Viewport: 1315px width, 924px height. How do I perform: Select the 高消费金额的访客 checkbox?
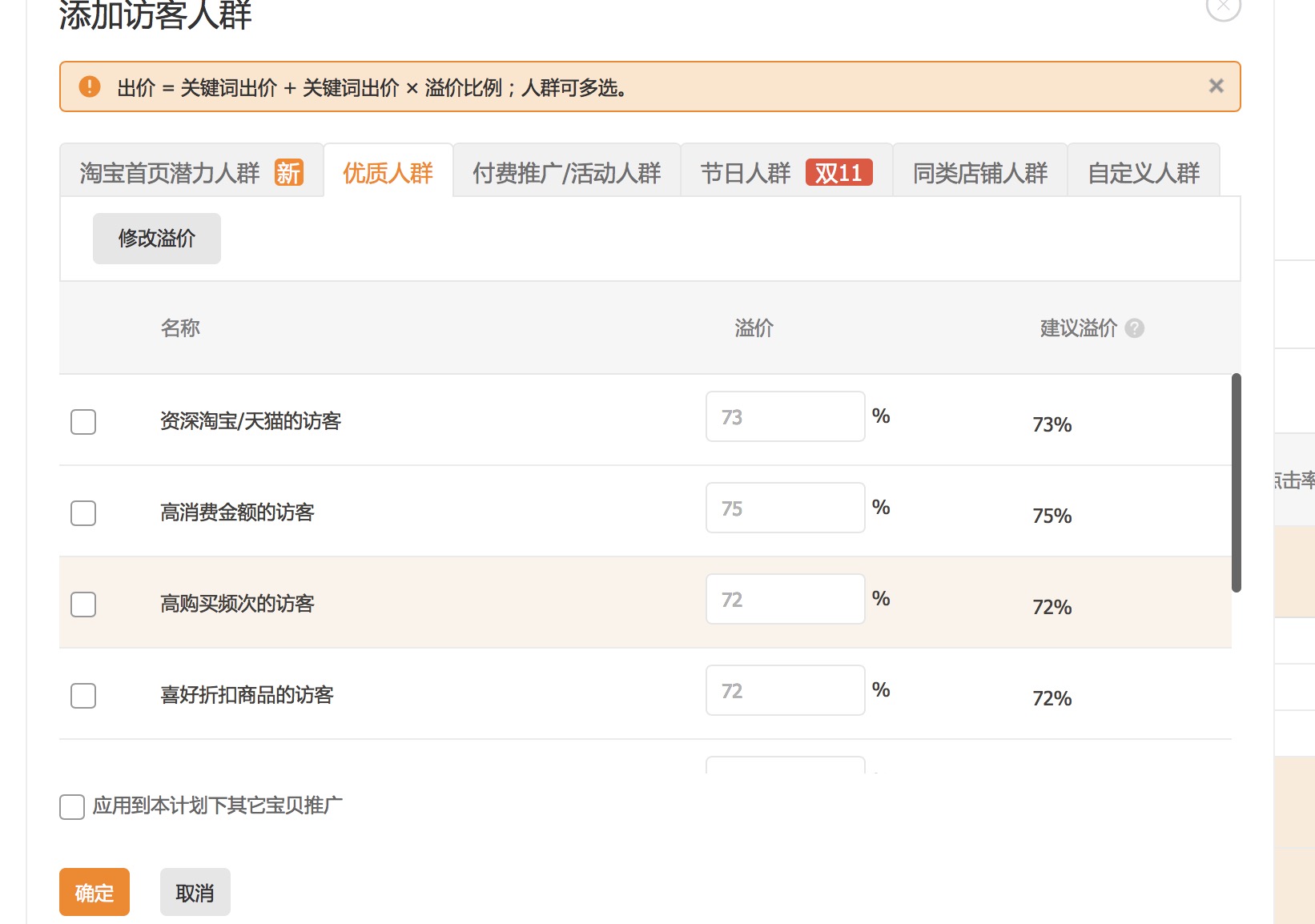click(82, 513)
